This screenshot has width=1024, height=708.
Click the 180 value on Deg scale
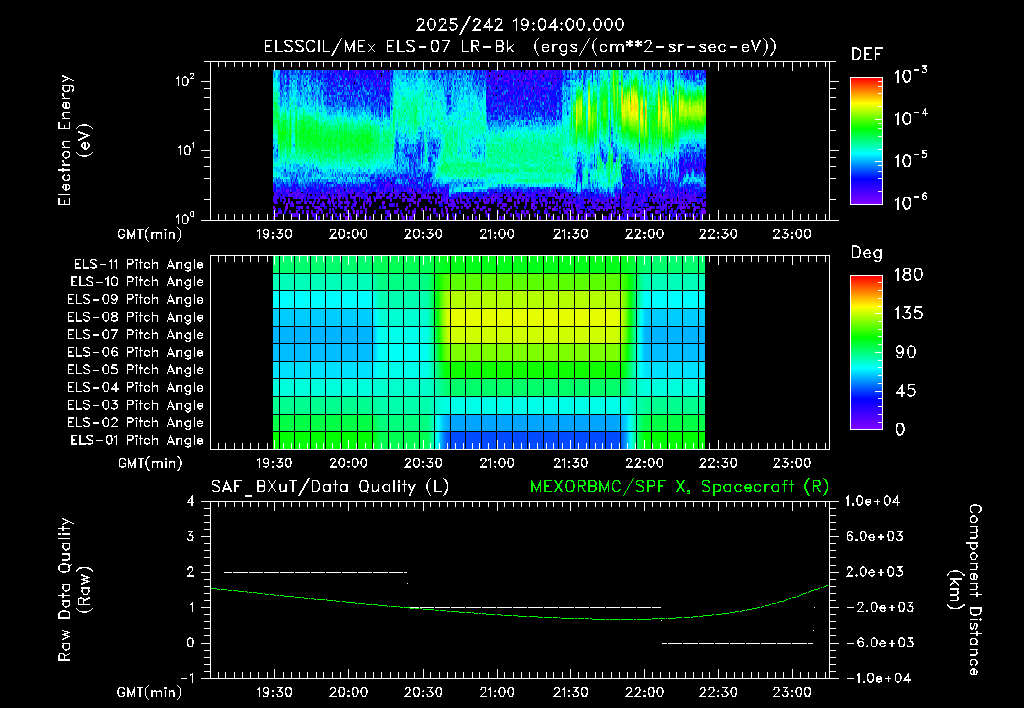point(908,274)
